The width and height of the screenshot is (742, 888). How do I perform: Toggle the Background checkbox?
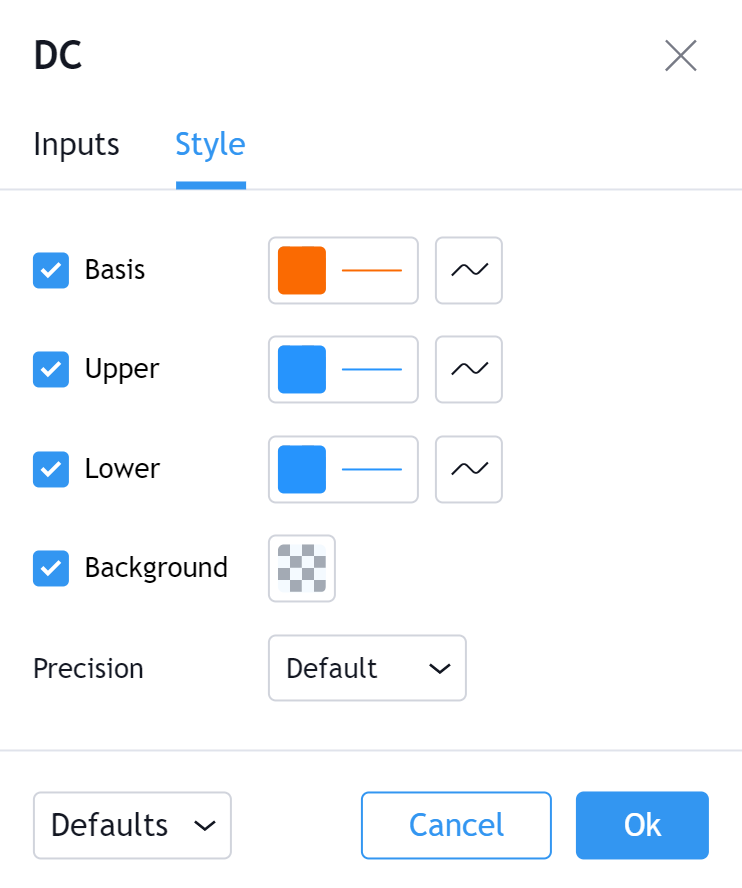(51, 568)
